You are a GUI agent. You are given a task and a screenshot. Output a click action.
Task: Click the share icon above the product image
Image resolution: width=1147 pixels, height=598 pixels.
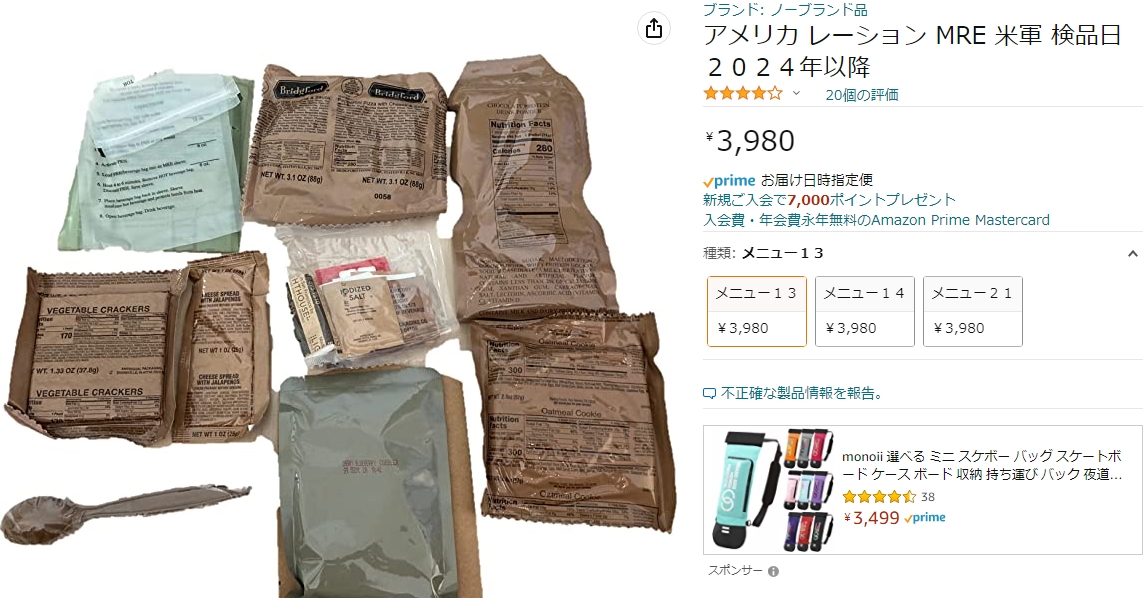point(654,29)
